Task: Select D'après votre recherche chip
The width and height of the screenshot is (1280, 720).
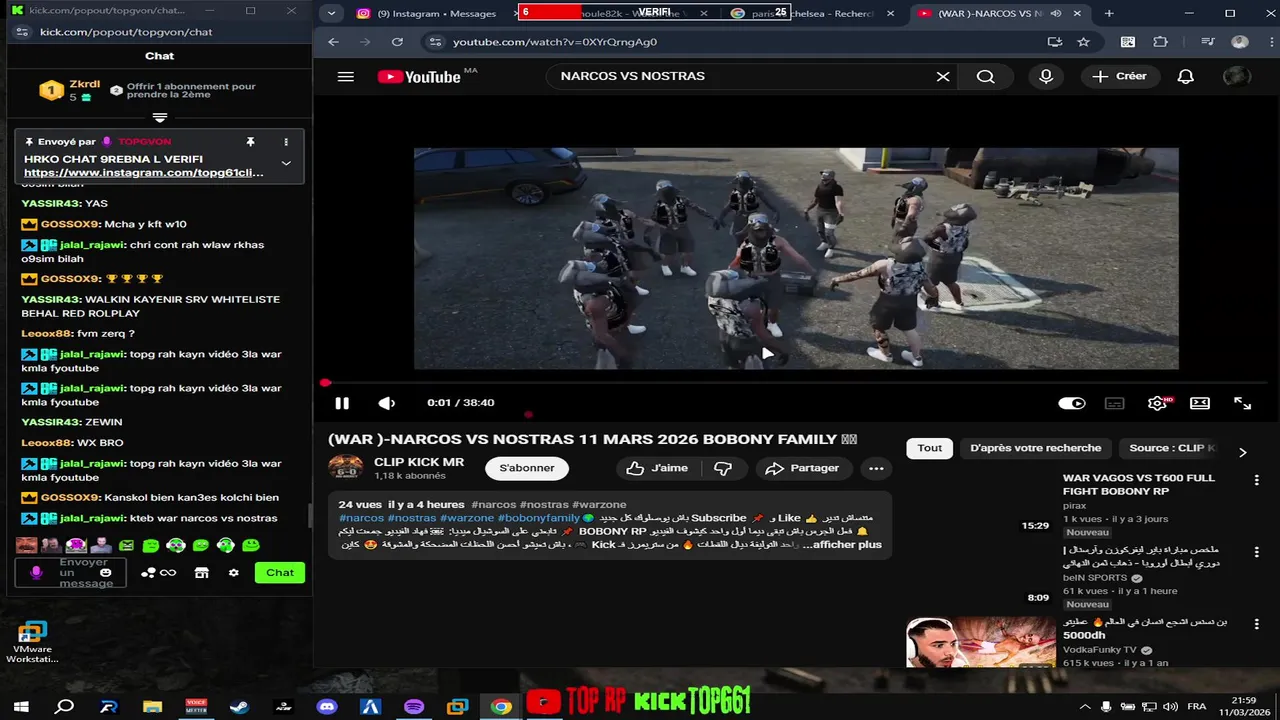Action: click(1035, 448)
